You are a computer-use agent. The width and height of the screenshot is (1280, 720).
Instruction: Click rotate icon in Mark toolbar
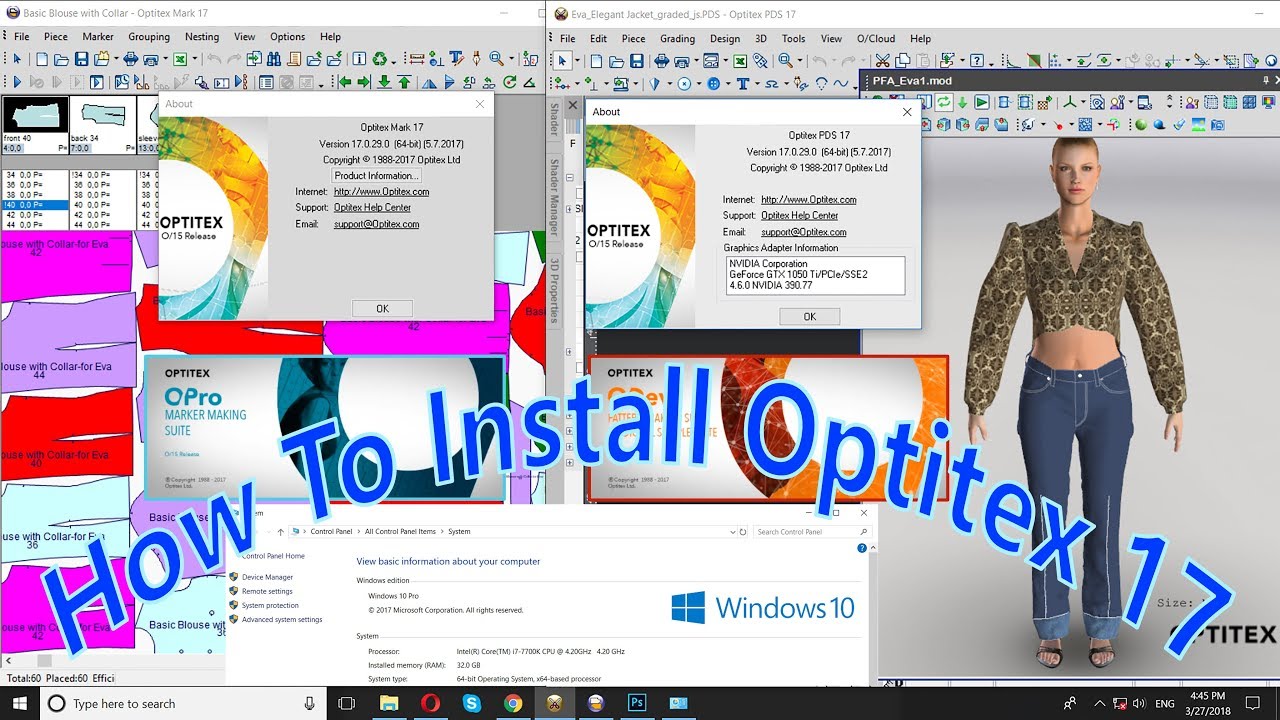coord(509,82)
